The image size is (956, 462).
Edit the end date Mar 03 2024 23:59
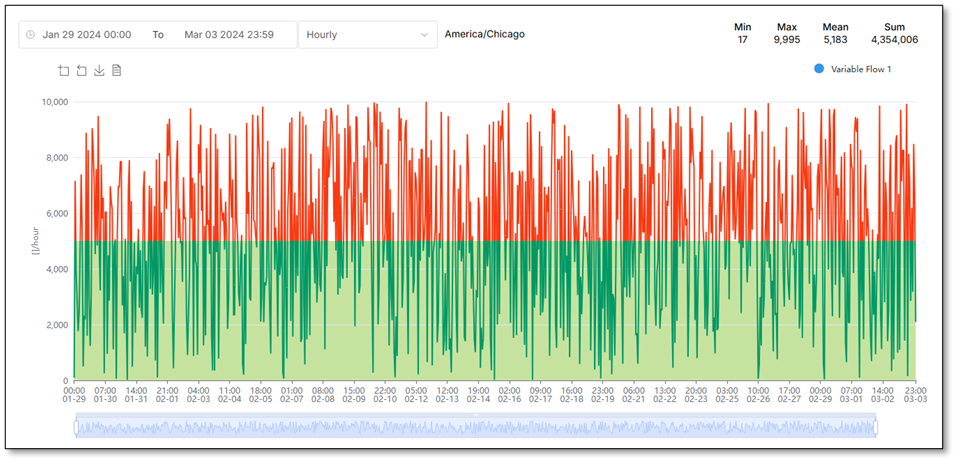coord(229,35)
